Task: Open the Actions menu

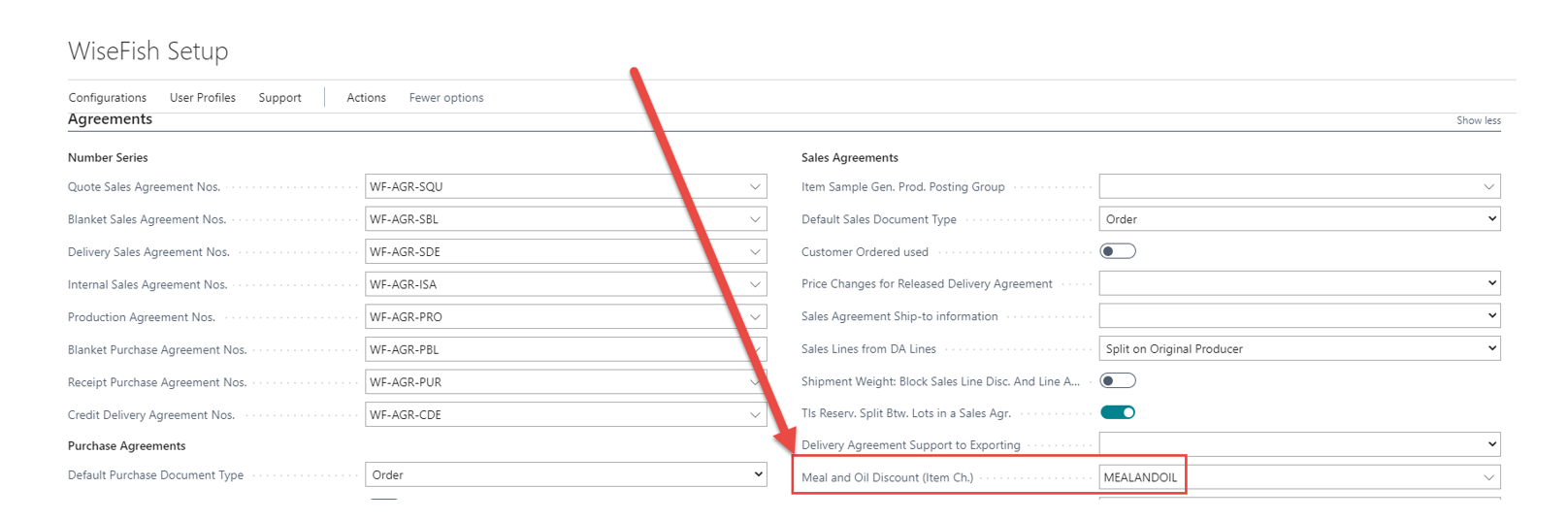Action: pyautogui.click(x=366, y=98)
